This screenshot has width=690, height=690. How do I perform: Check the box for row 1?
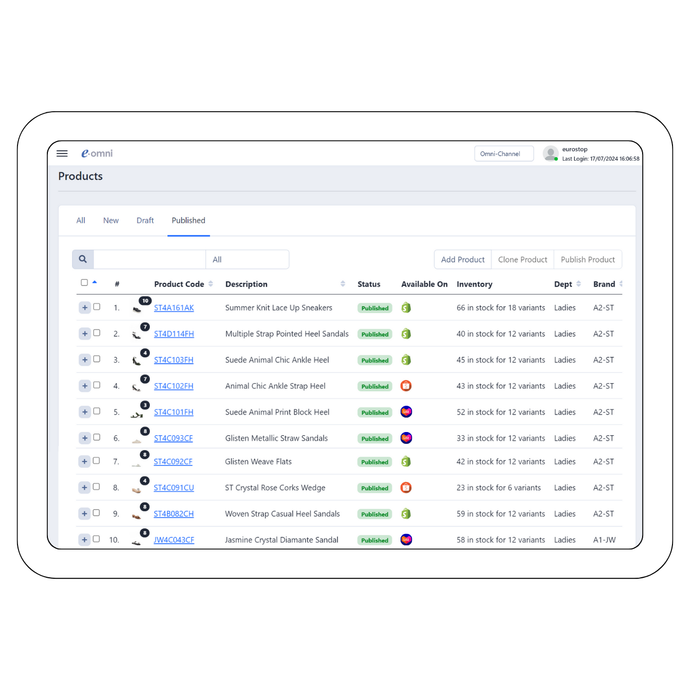coord(97,307)
